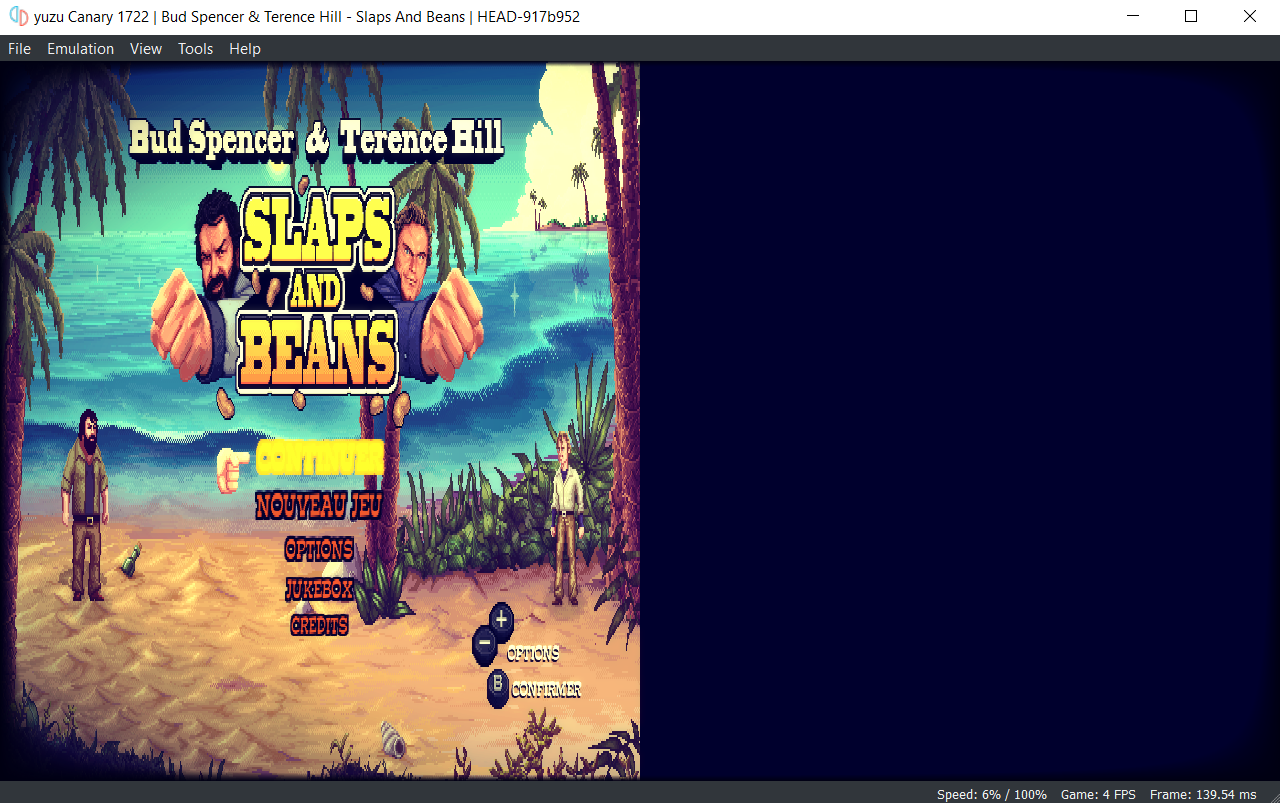The height and width of the screenshot is (803, 1280).
Task: Close the yuzu window
Action: click(1250, 16)
